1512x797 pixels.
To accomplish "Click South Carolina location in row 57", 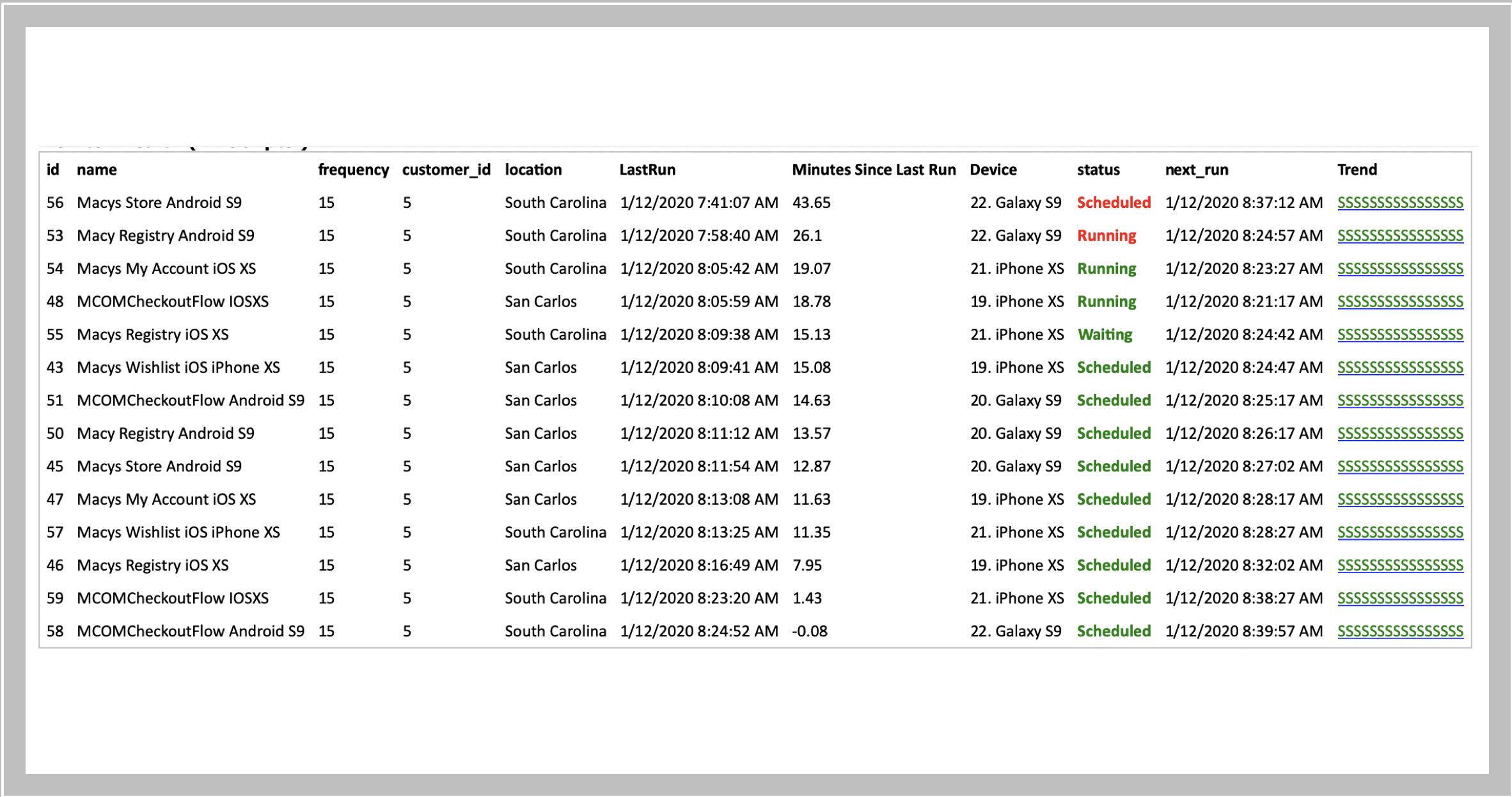I will 555,532.
